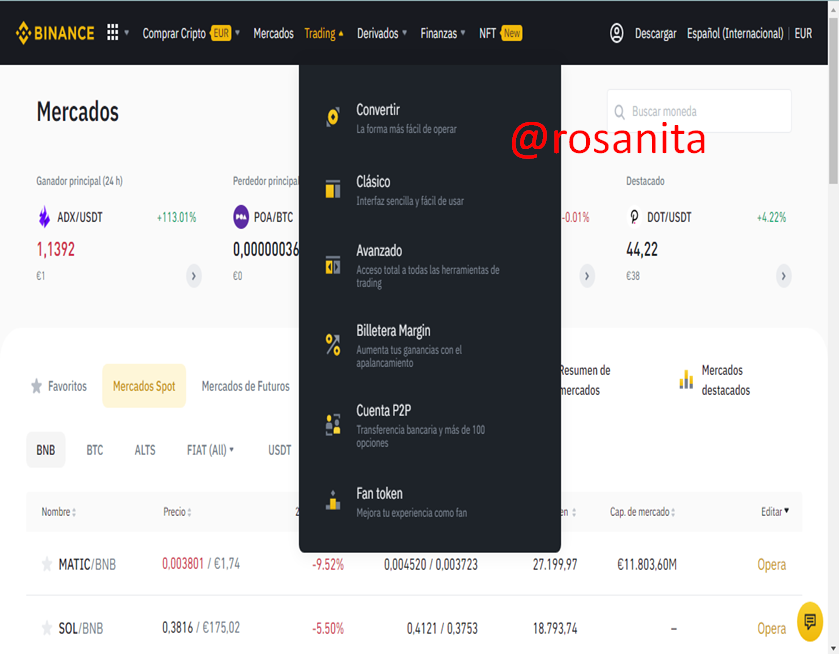Viewport: 839px width, 654px height.
Task: Open the NFT New menu item
Action: (x=500, y=33)
